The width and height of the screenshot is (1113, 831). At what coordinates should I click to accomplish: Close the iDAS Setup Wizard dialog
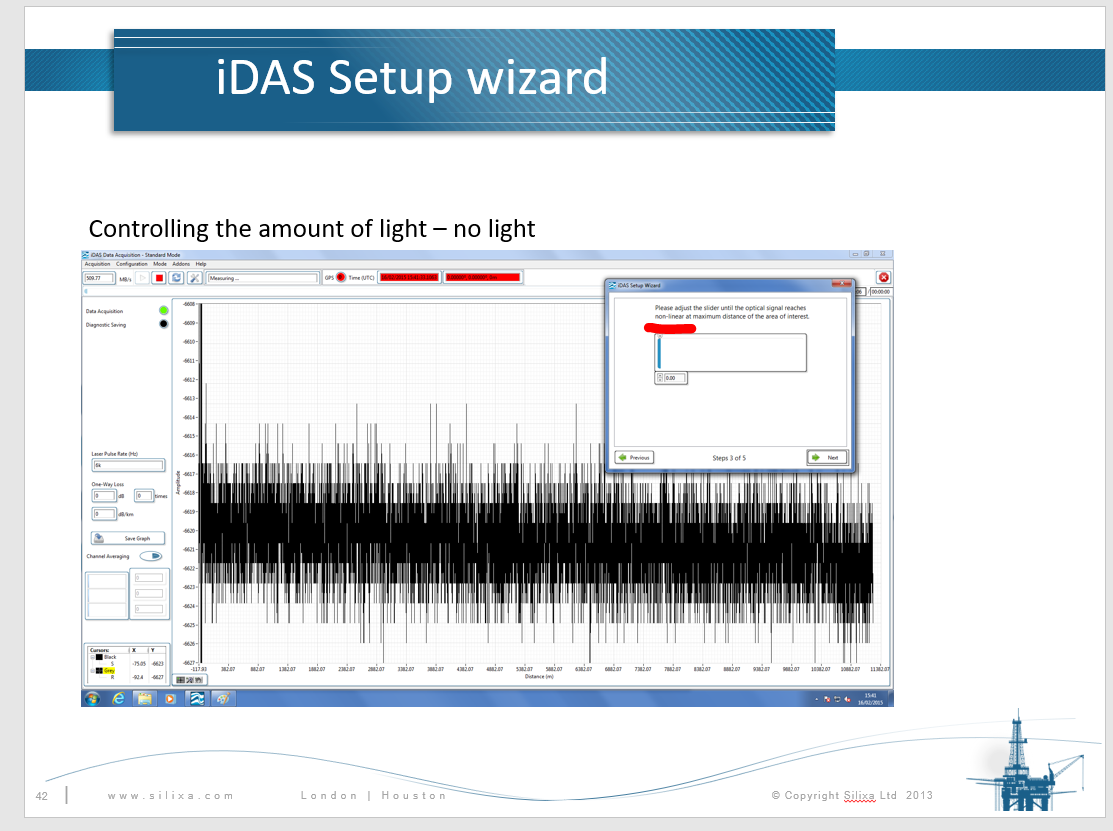click(841, 284)
